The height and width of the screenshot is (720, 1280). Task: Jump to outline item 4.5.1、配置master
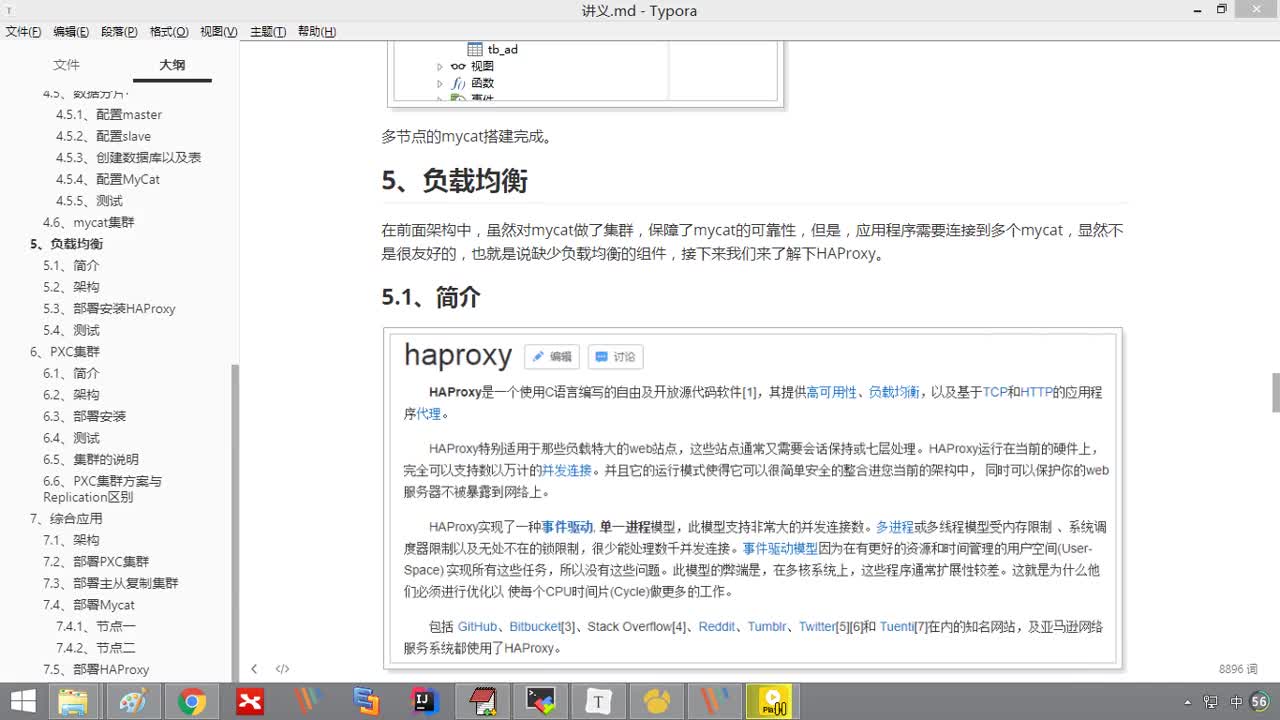pos(109,115)
